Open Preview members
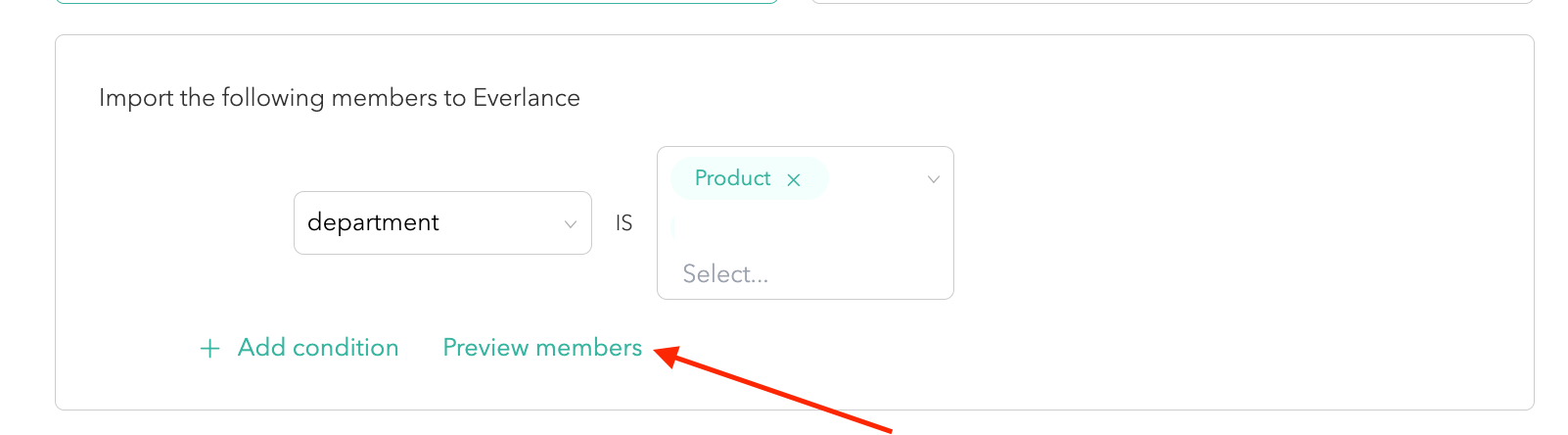The image size is (1568, 435). pos(542,348)
